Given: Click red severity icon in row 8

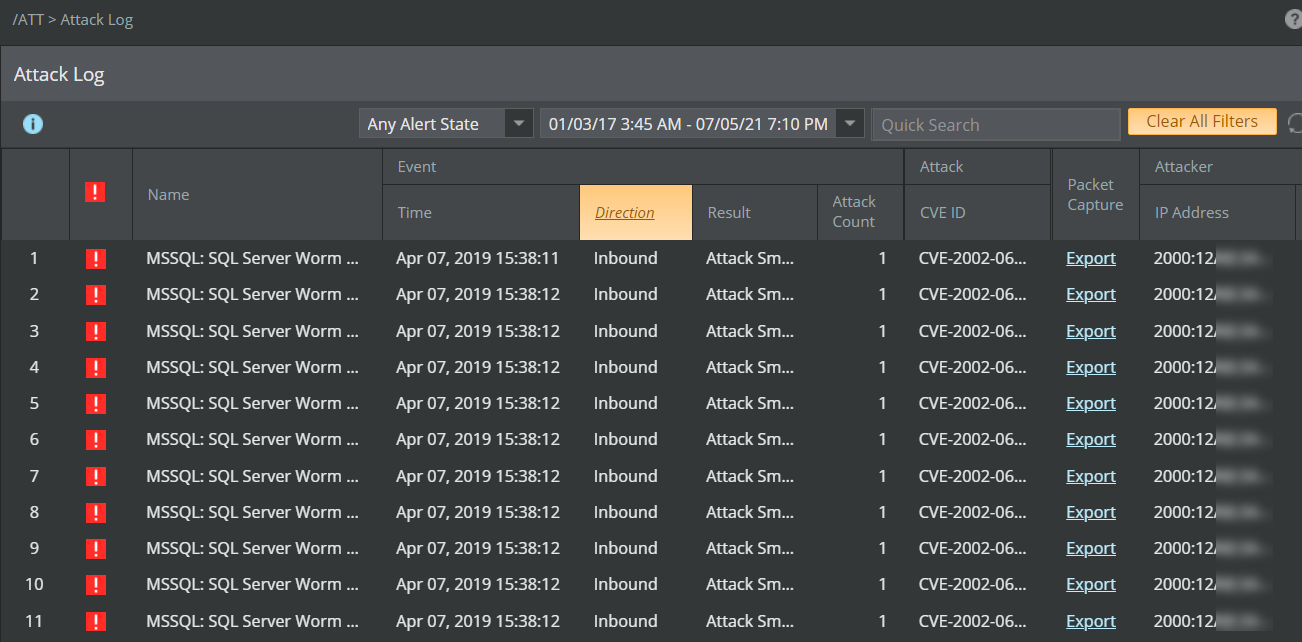Looking at the screenshot, I should pyautogui.click(x=95, y=513).
